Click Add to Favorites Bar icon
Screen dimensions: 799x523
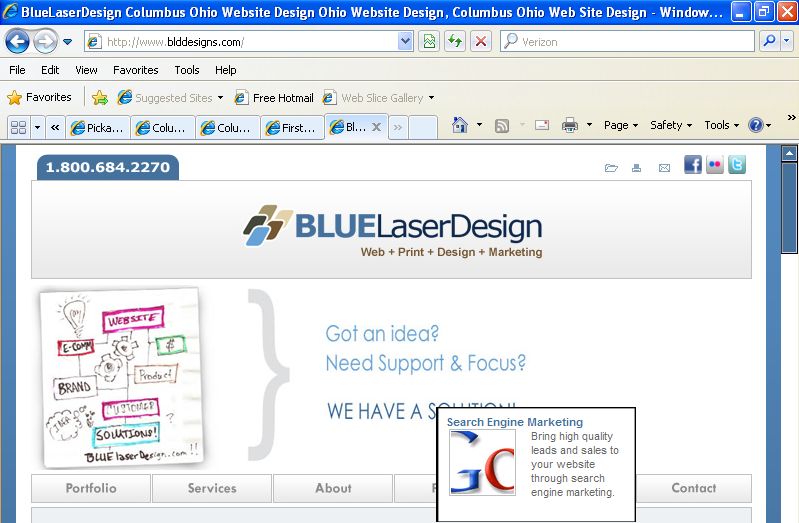pyautogui.click(x=100, y=97)
